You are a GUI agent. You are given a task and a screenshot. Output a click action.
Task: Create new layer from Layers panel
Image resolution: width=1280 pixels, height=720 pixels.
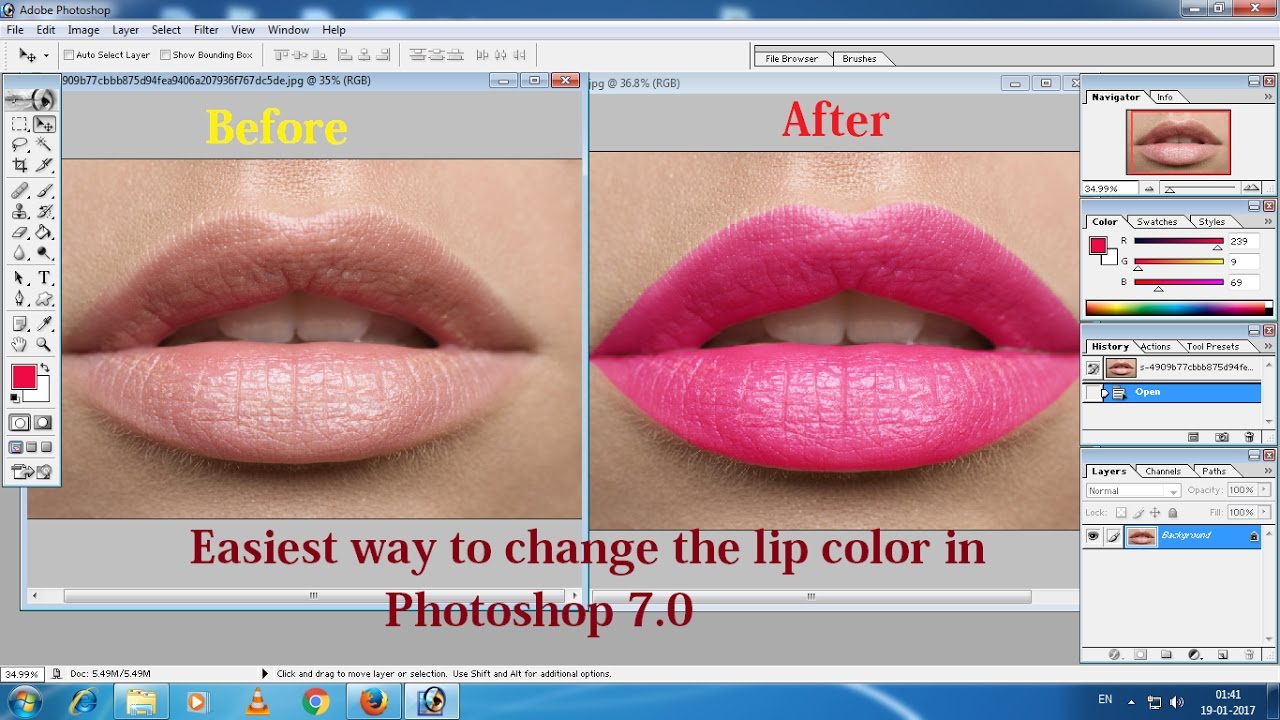tap(1222, 654)
